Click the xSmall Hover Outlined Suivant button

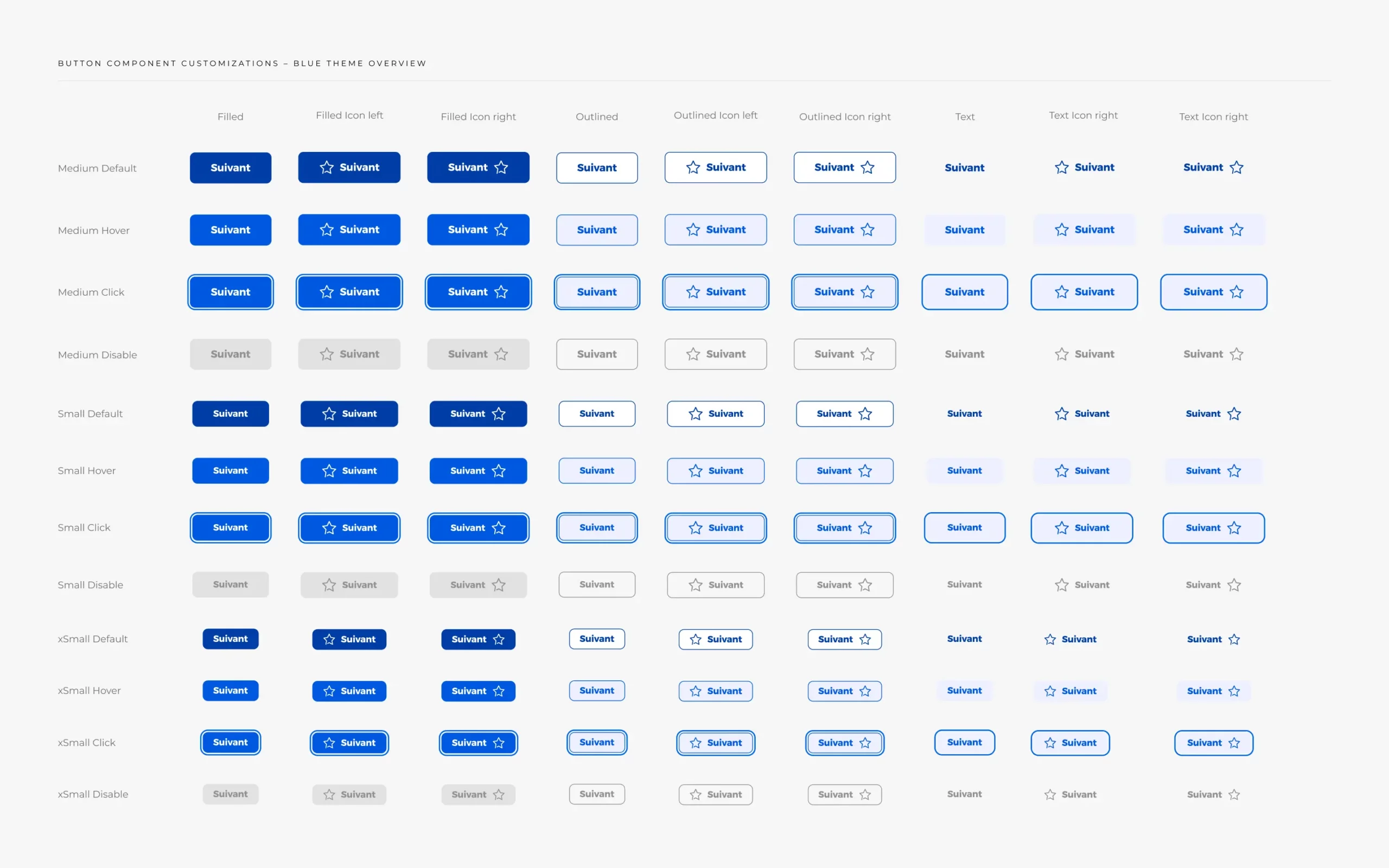597,691
